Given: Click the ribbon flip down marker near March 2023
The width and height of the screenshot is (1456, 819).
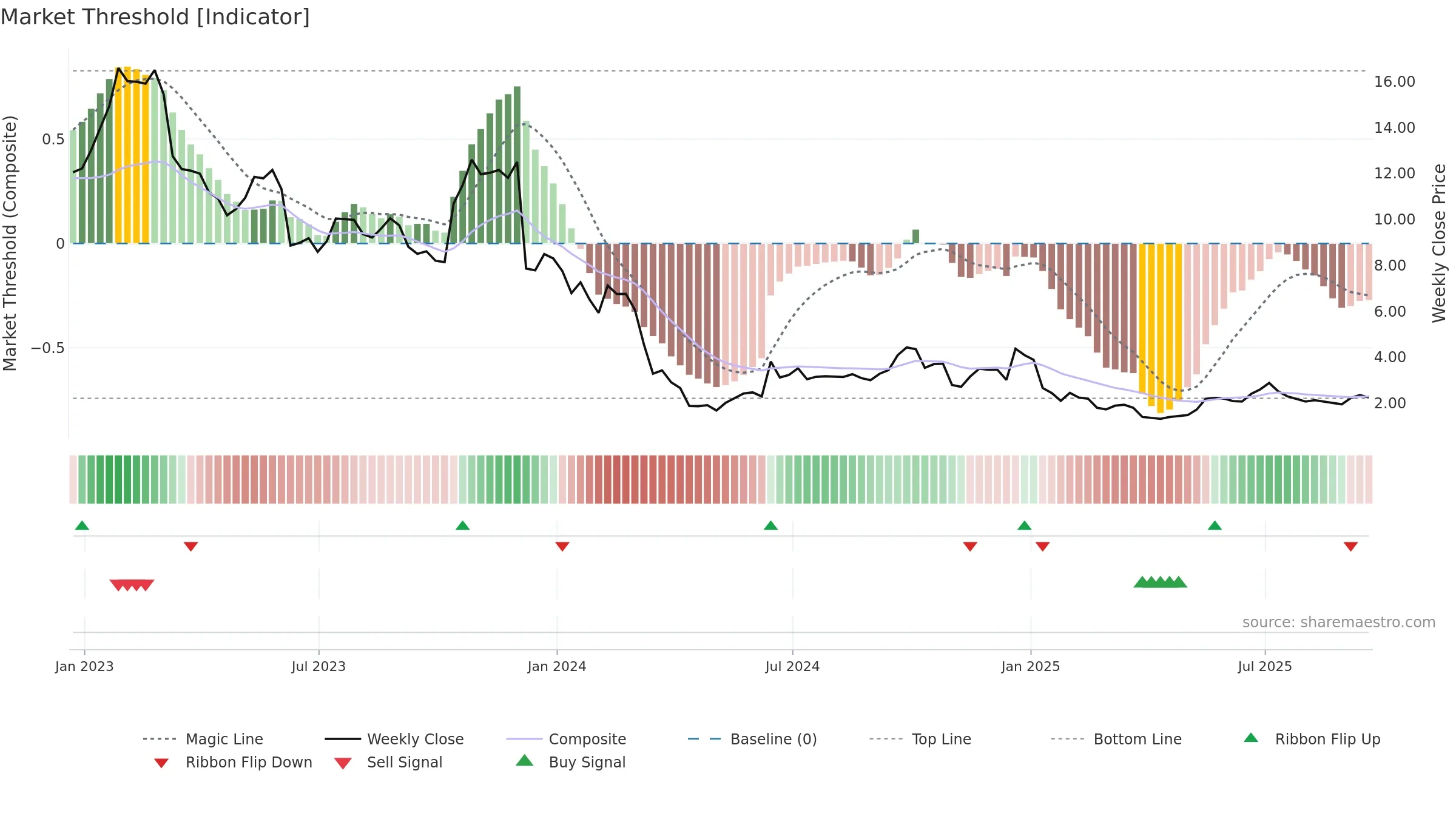Looking at the screenshot, I should [190, 547].
